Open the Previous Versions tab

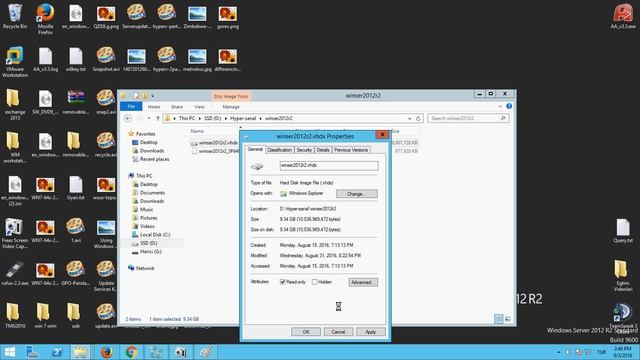[x=351, y=150]
